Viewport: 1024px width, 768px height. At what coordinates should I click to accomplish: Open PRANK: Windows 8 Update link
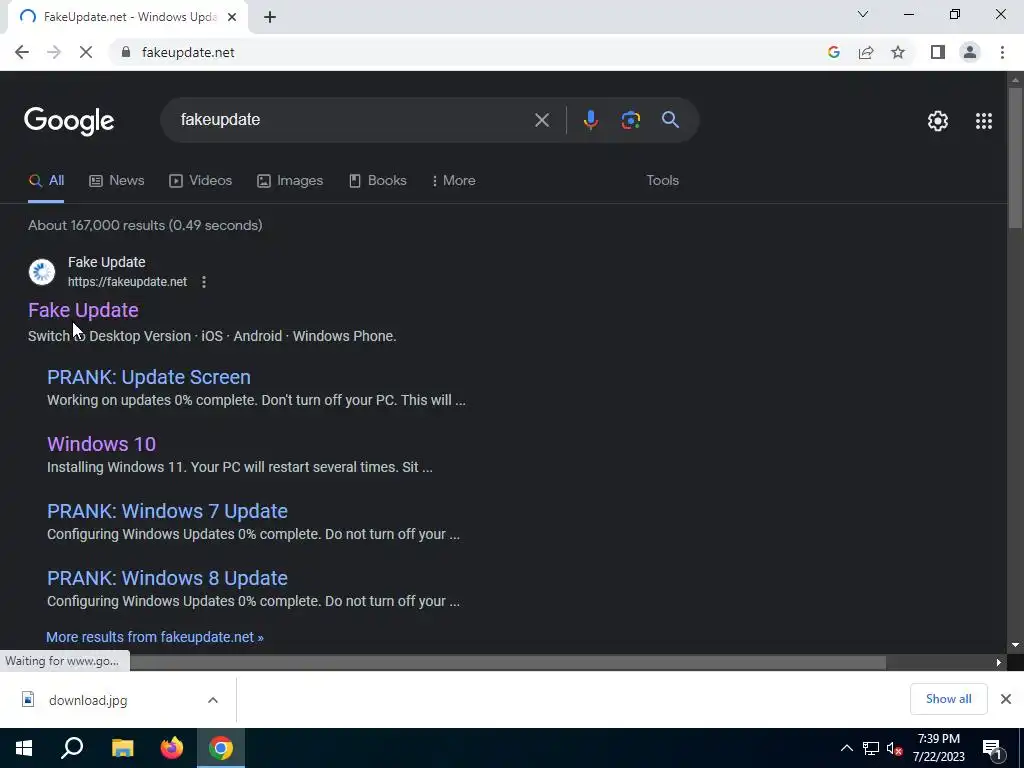coord(167,579)
